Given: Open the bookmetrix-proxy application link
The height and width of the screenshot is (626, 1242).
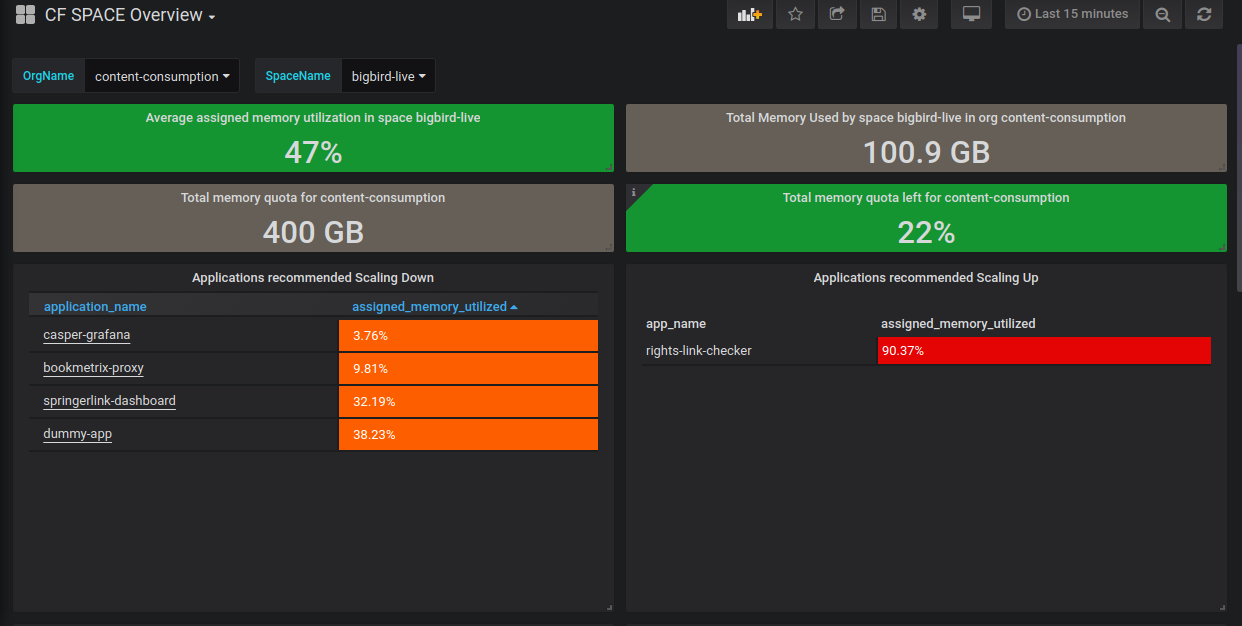Looking at the screenshot, I should coord(93,368).
